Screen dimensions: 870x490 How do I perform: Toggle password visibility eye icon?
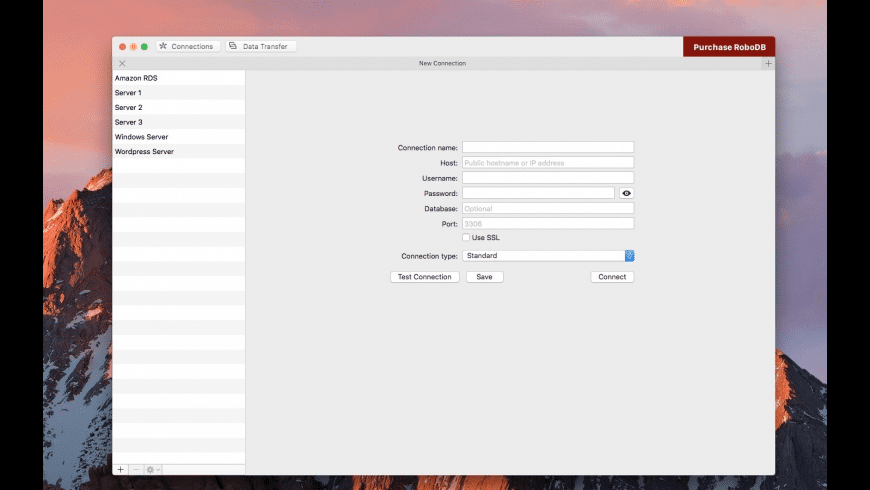pos(626,193)
